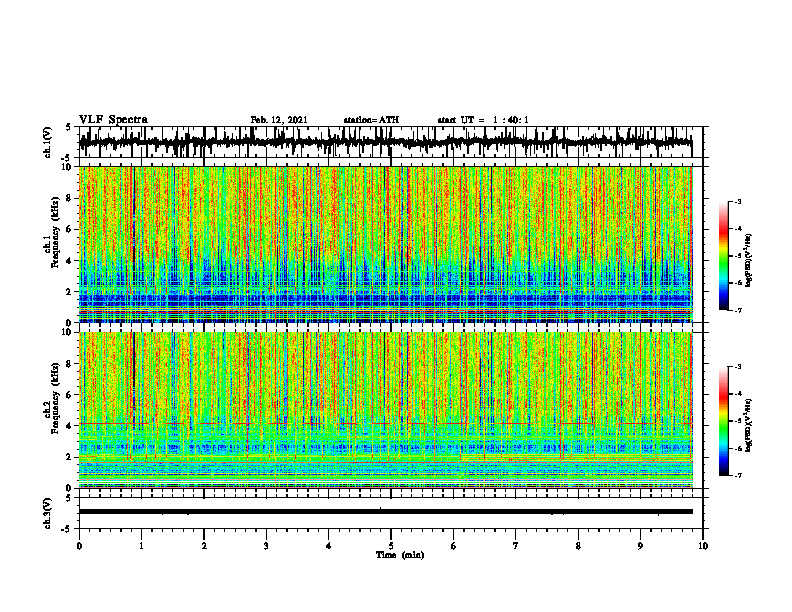Click time axis tick label "2"
The image size is (792, 612).
(204, 546)
